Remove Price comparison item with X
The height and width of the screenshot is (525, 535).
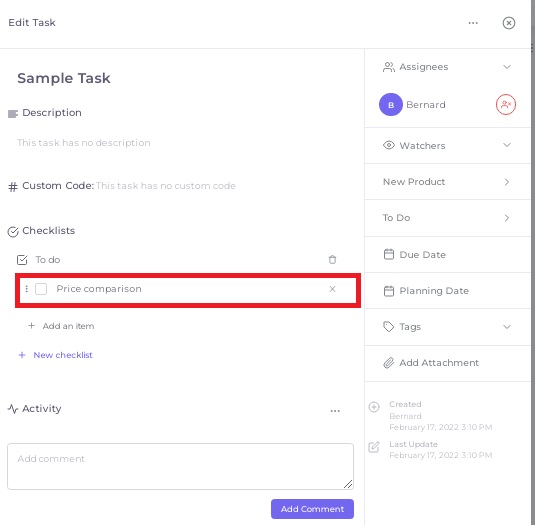click(332, 289)
